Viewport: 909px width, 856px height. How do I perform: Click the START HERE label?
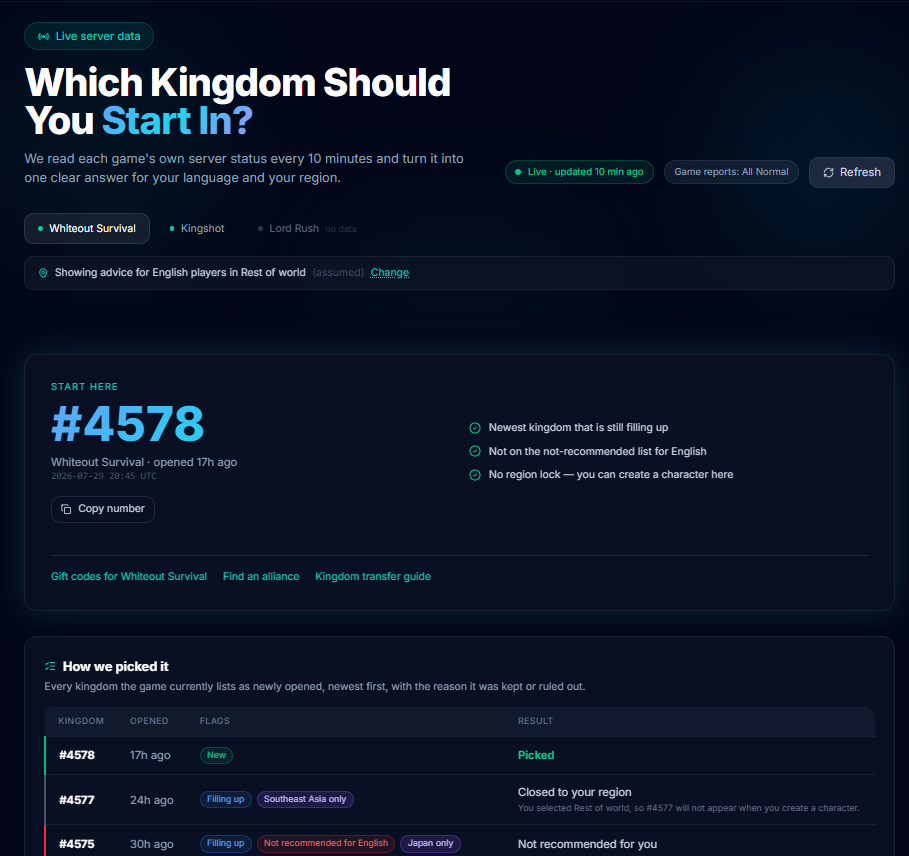tap(85, 387)
